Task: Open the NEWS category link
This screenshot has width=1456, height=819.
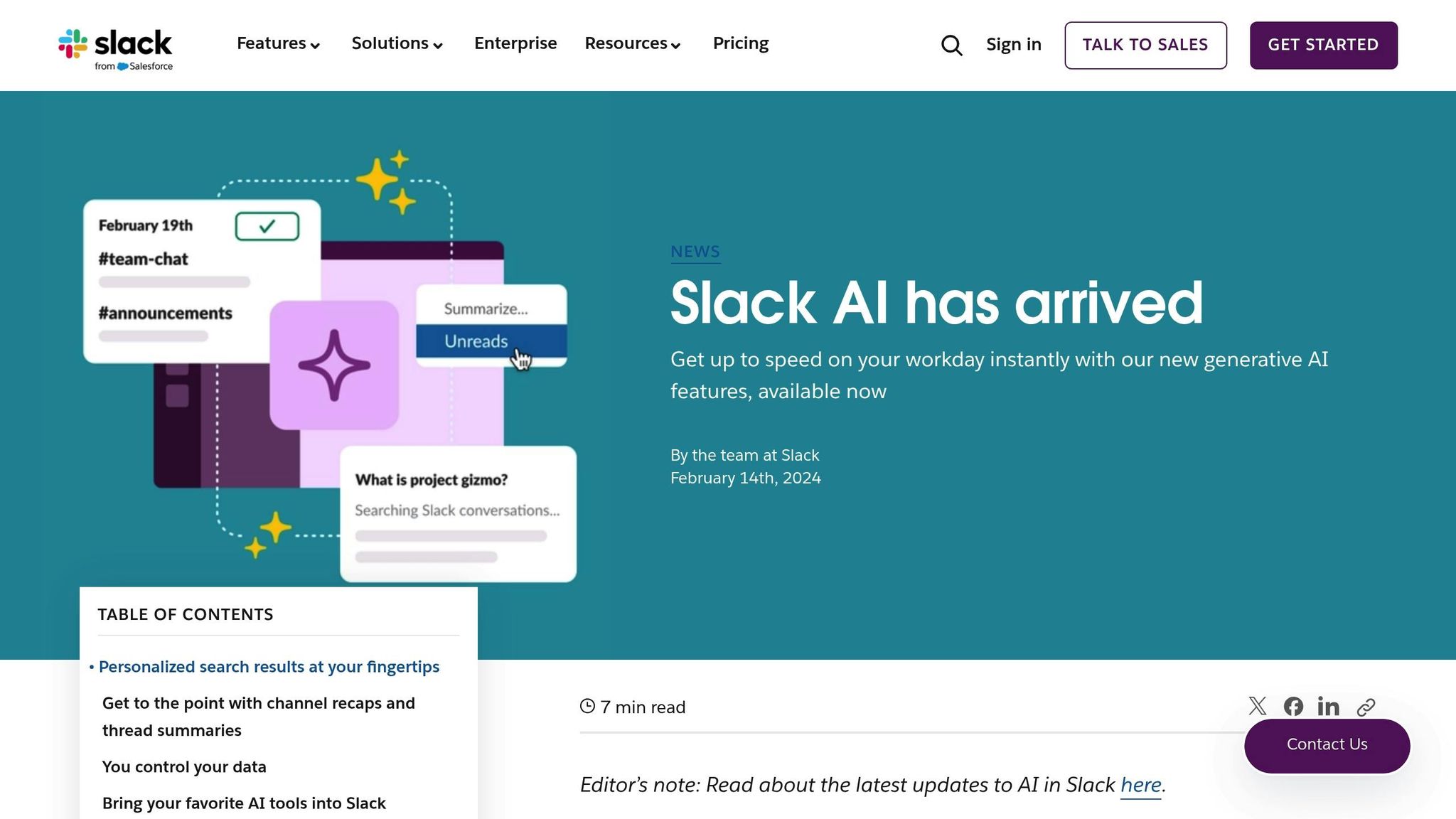Action: [695, 252]
